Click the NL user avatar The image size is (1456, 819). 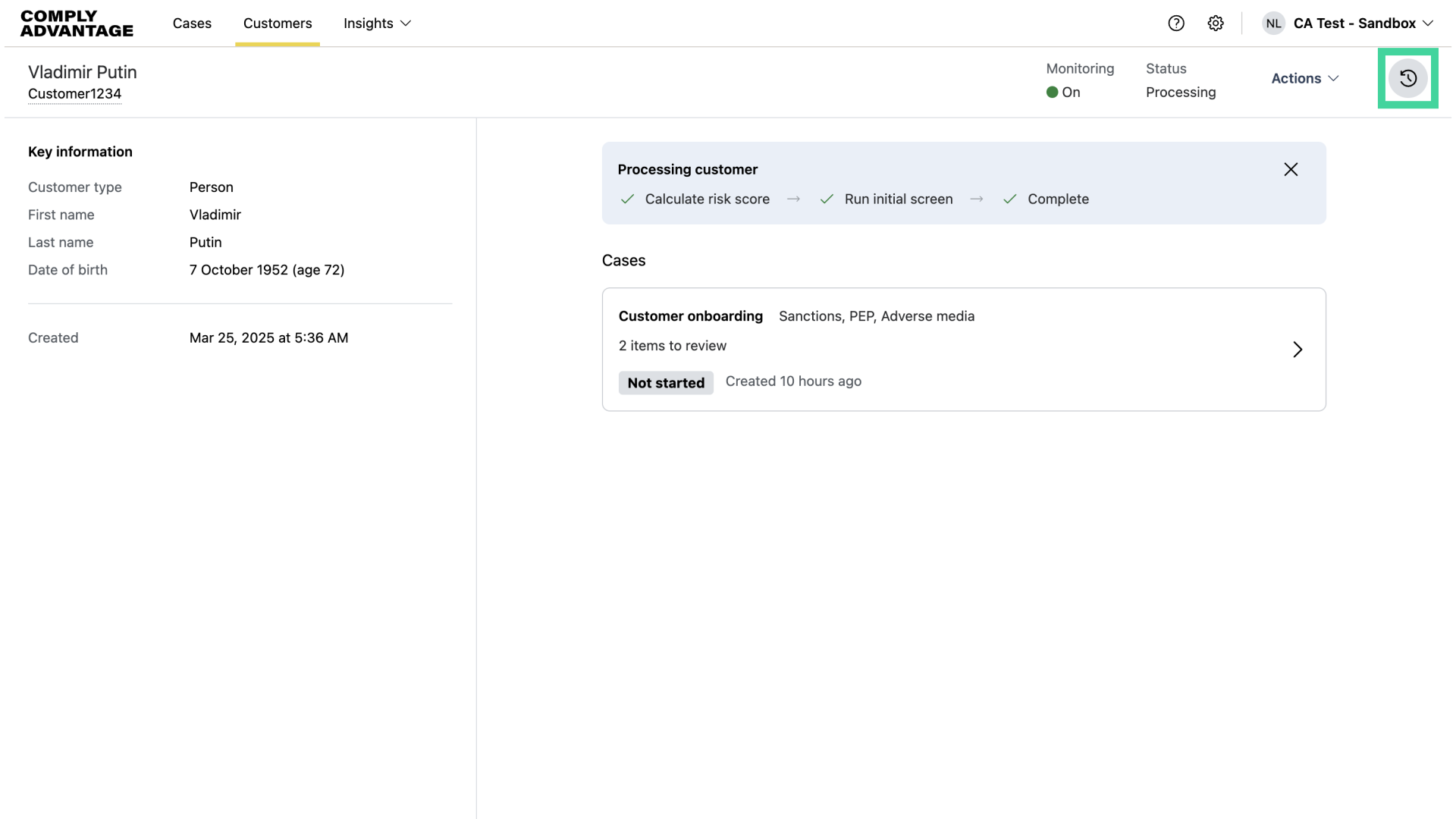[x=1273, y=24]
